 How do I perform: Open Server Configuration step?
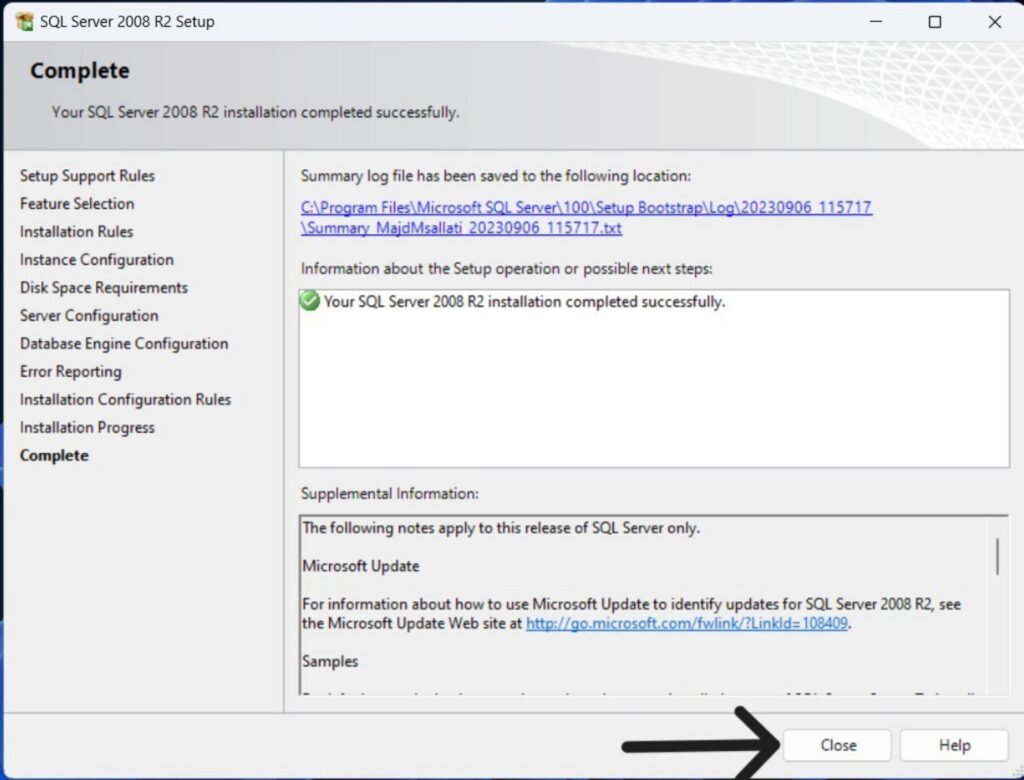[x=89, y=316]
